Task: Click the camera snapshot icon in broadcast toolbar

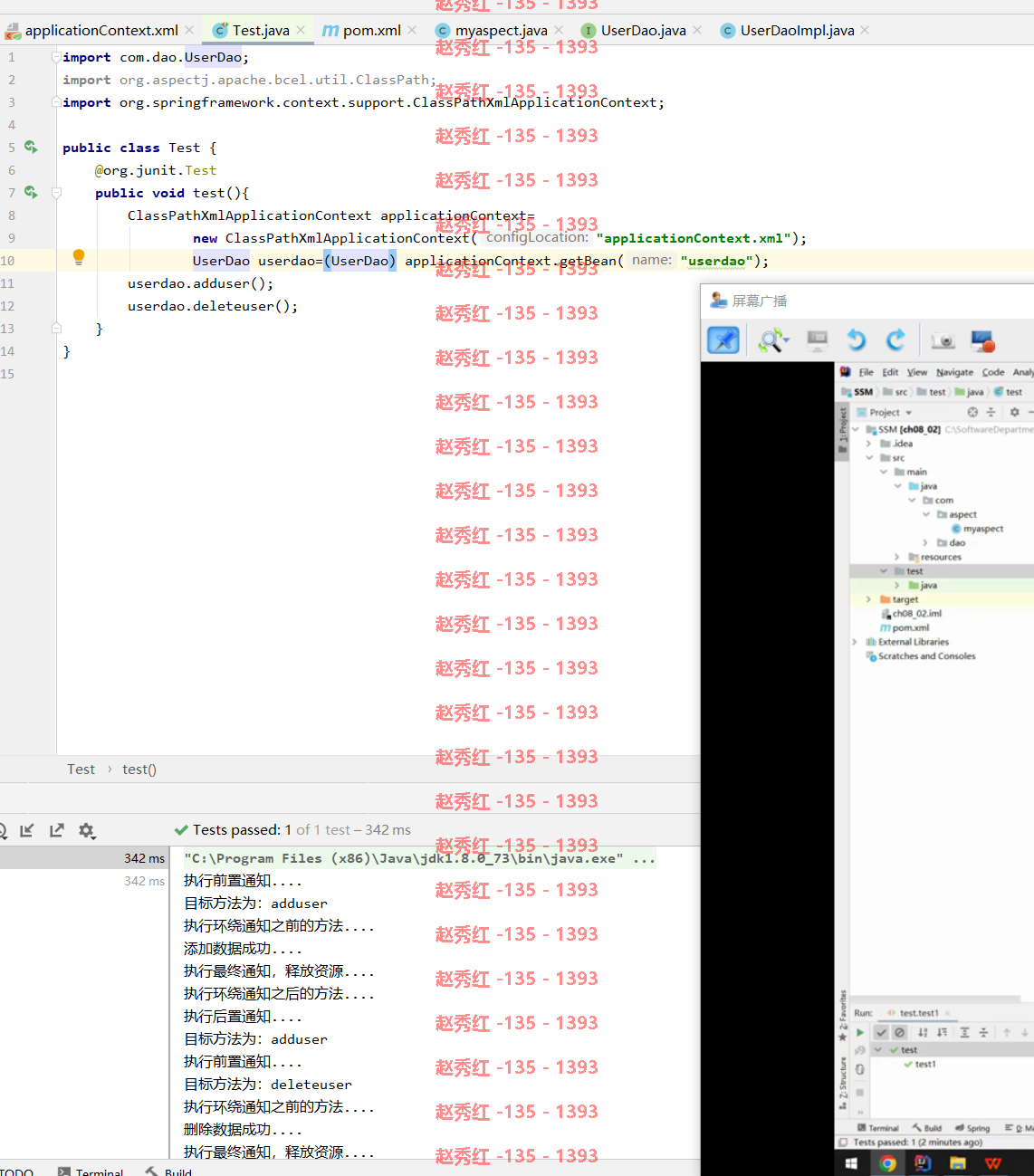Action: point(943,340)
